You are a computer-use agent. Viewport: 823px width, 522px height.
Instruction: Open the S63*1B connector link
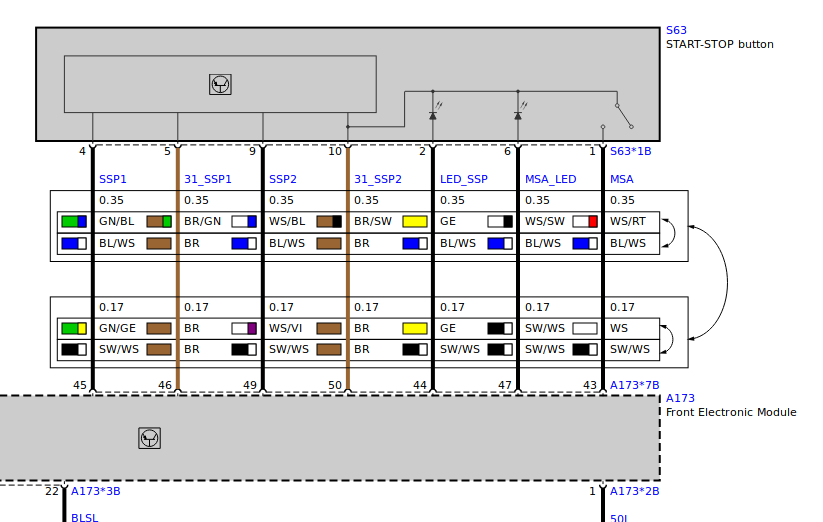point(630,152)
